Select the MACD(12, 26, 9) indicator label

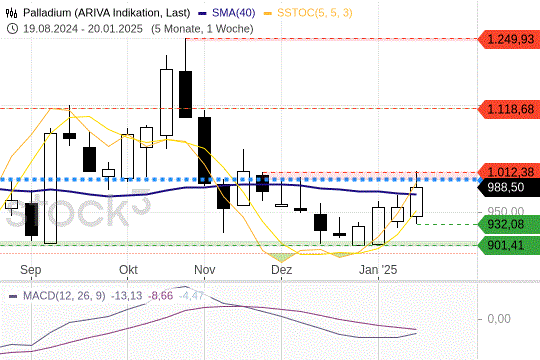[x=64, y=296]
